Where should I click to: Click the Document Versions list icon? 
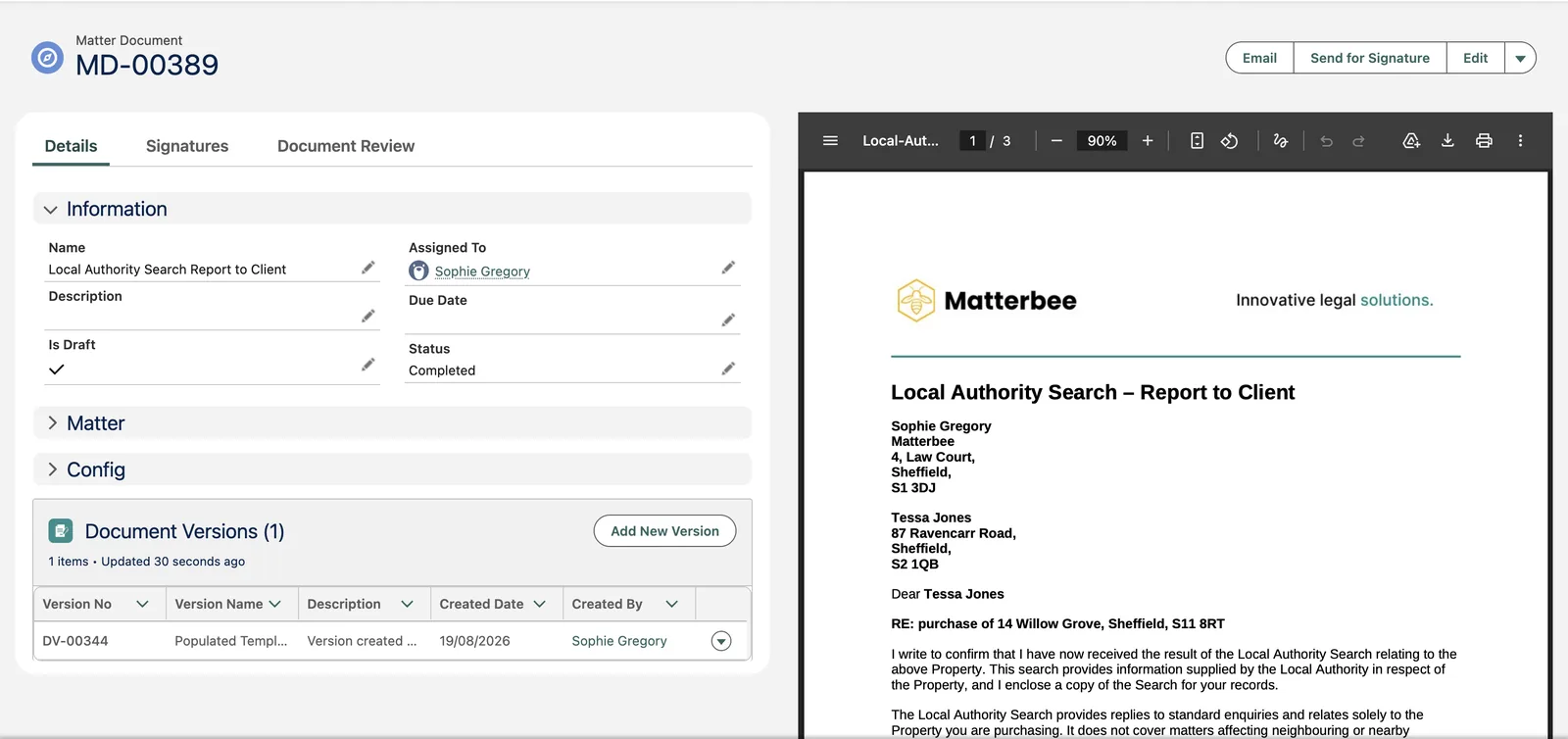[61, 531]
